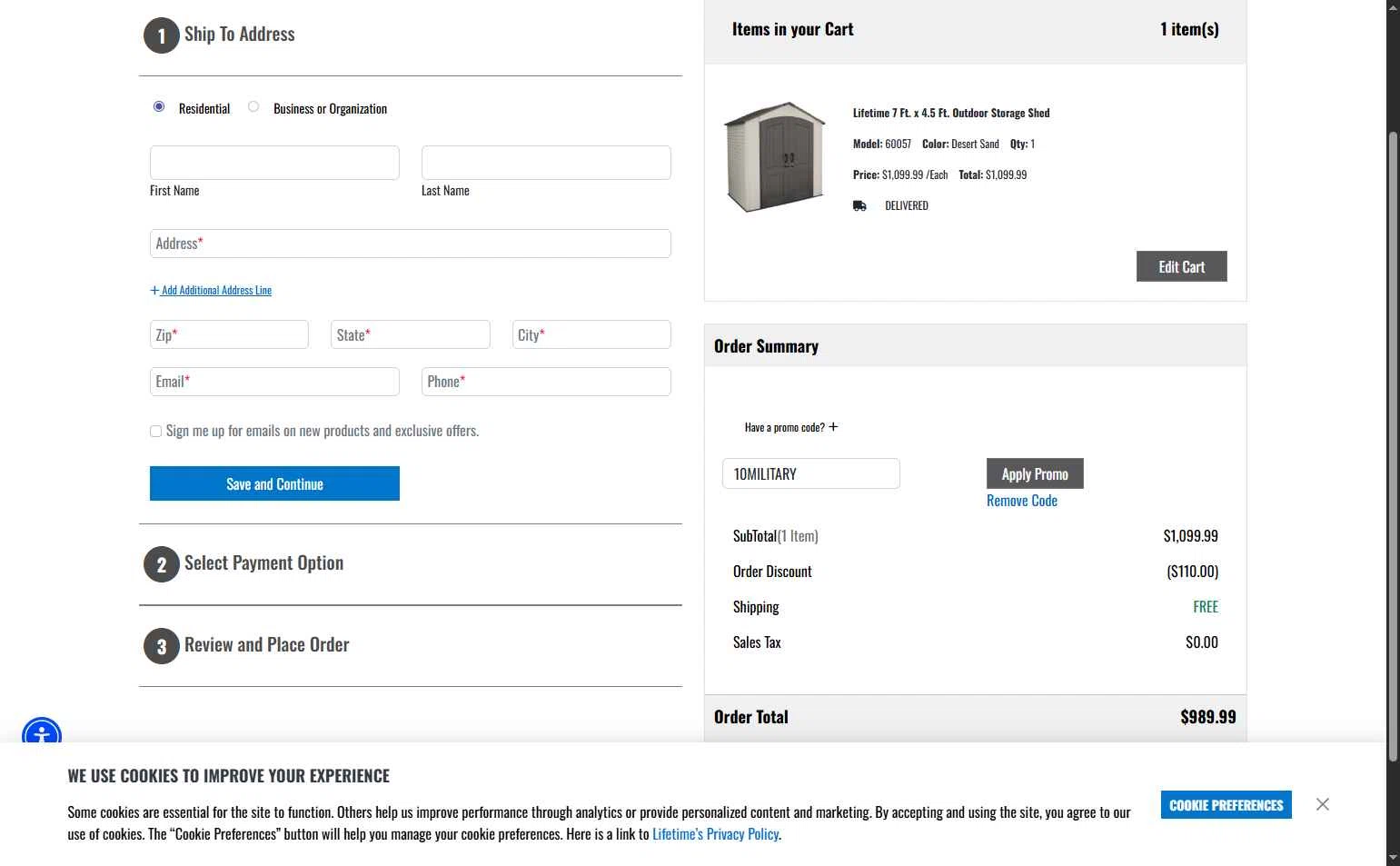The image size is (1400, 866).
Task: Click into the Address field
Action: (411, 244)
